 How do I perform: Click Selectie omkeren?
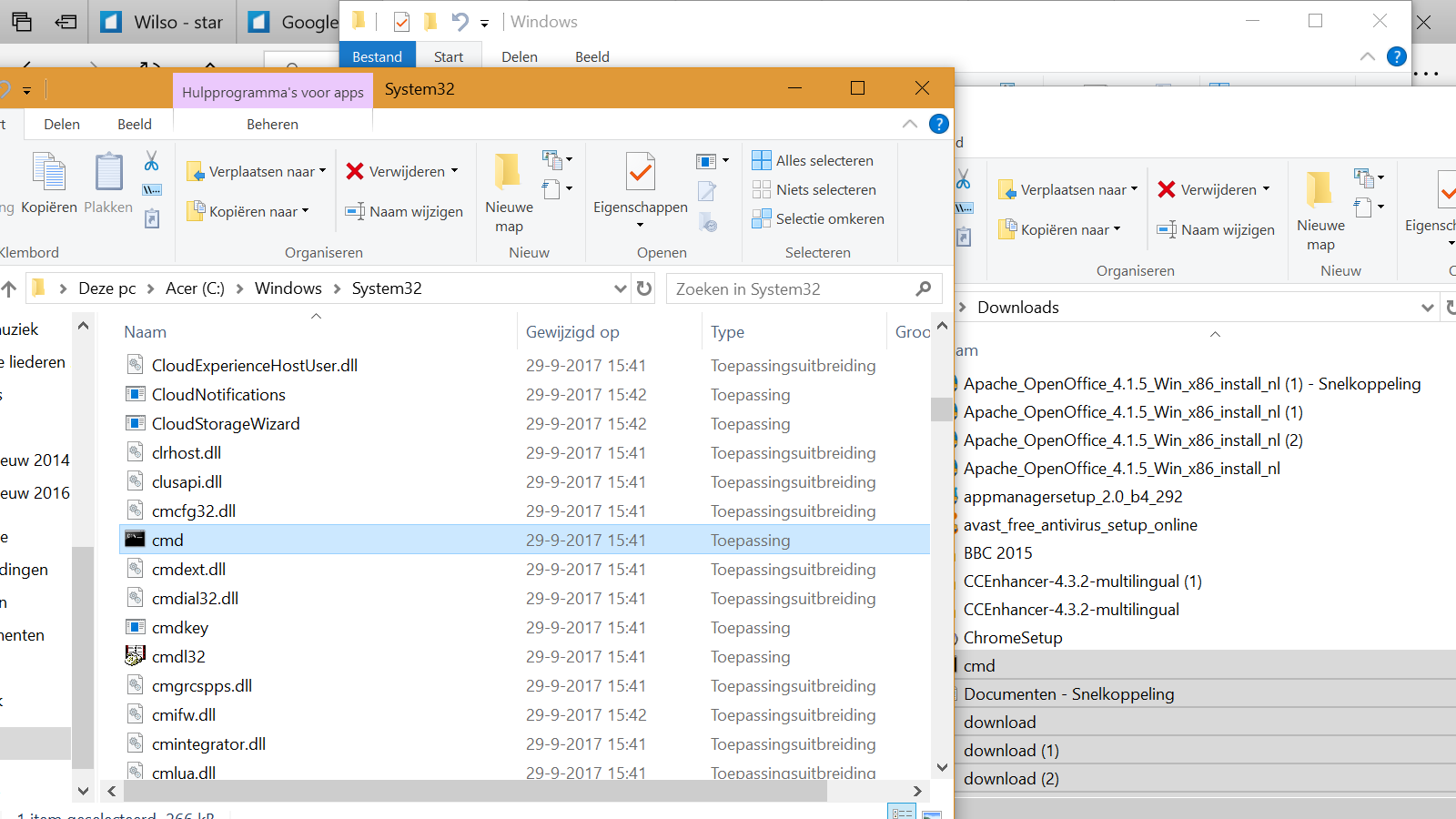[818, 218]
